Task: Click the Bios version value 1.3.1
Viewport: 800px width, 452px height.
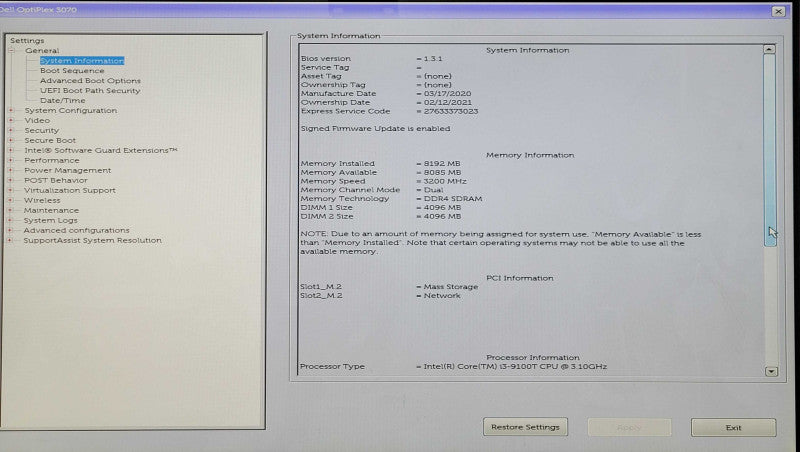Action: pyautogui.click(x=433, y=59)
